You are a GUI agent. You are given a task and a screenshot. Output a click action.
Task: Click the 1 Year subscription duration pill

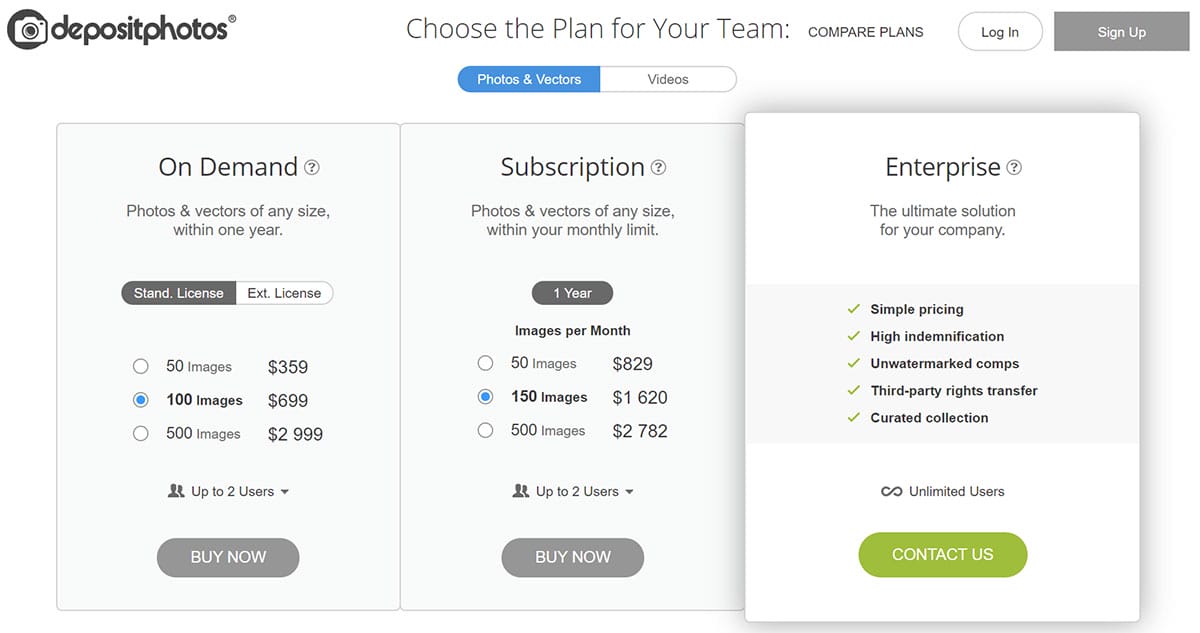pyautogui.click(x=572, y=293)
